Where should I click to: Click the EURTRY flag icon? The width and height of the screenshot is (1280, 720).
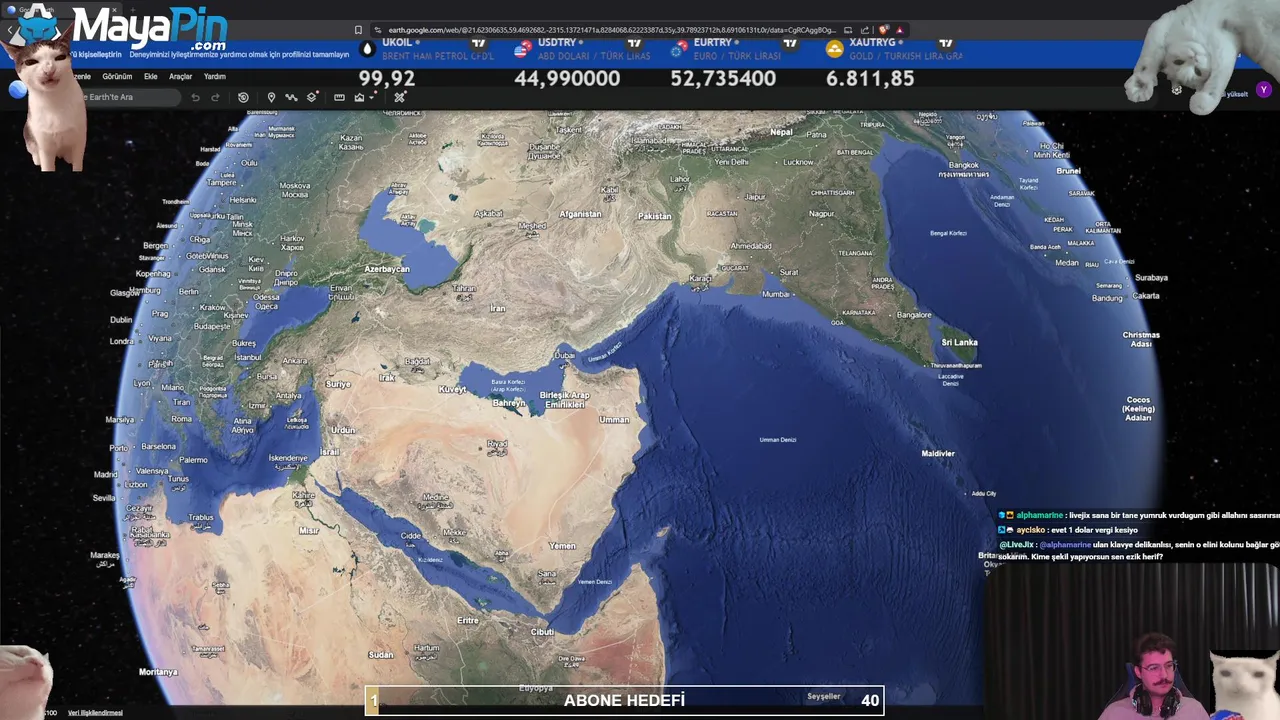(680, 49)
